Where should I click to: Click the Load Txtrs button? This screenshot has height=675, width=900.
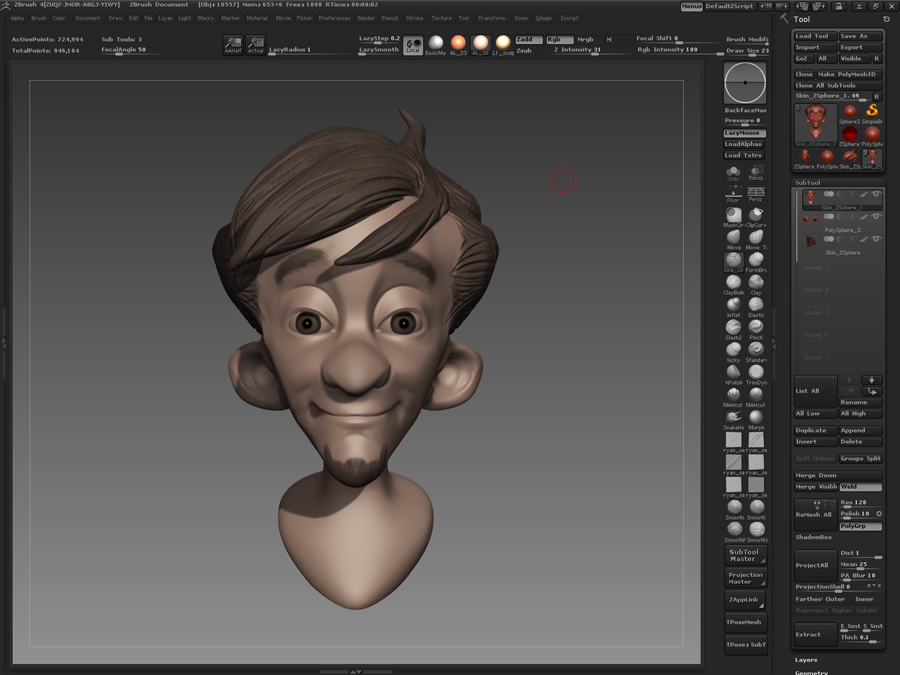pyautogui.click(x=744, y=156)
